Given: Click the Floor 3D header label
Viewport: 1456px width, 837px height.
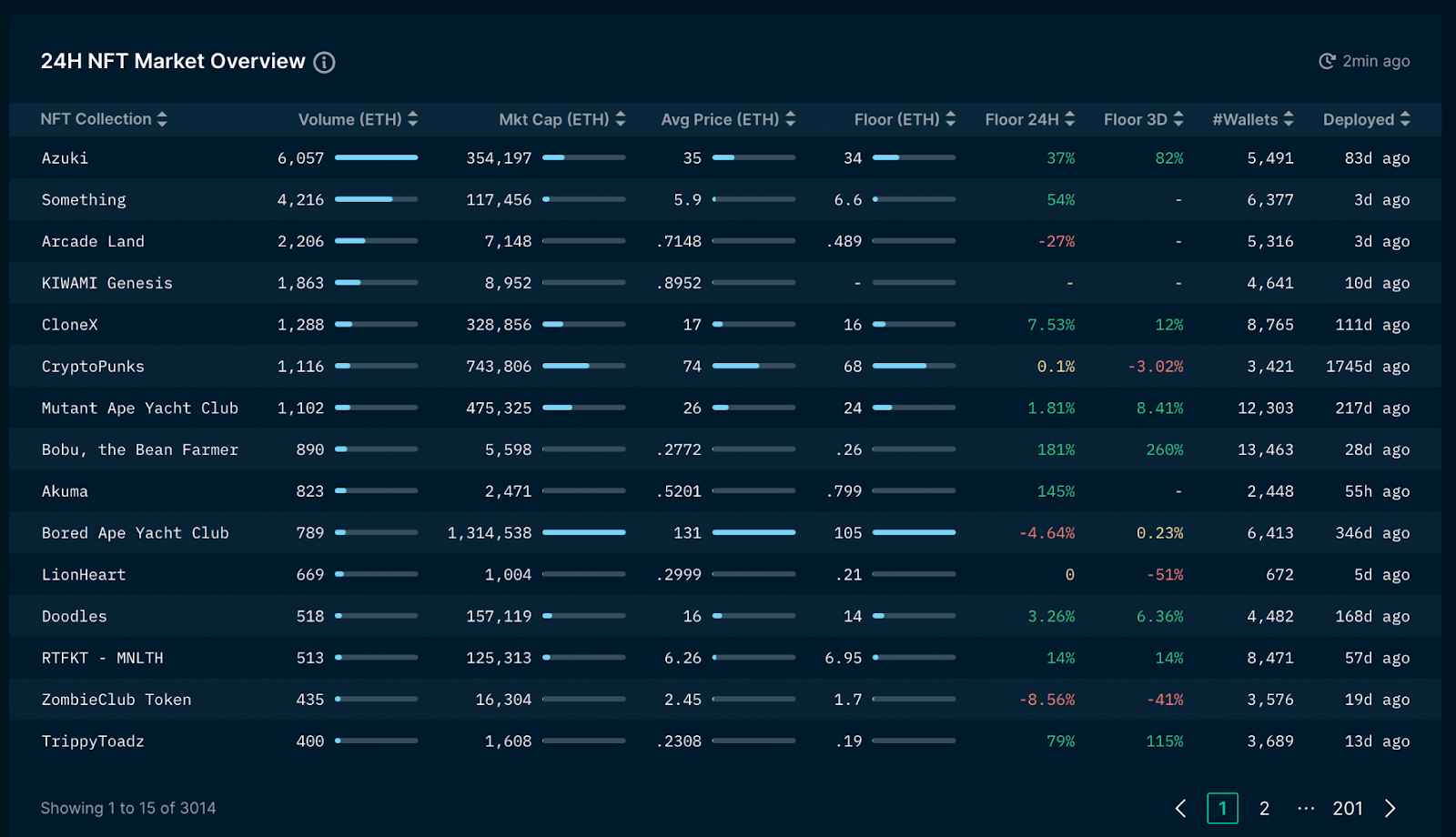Looking at the screenshot, I should point(1136,119).
